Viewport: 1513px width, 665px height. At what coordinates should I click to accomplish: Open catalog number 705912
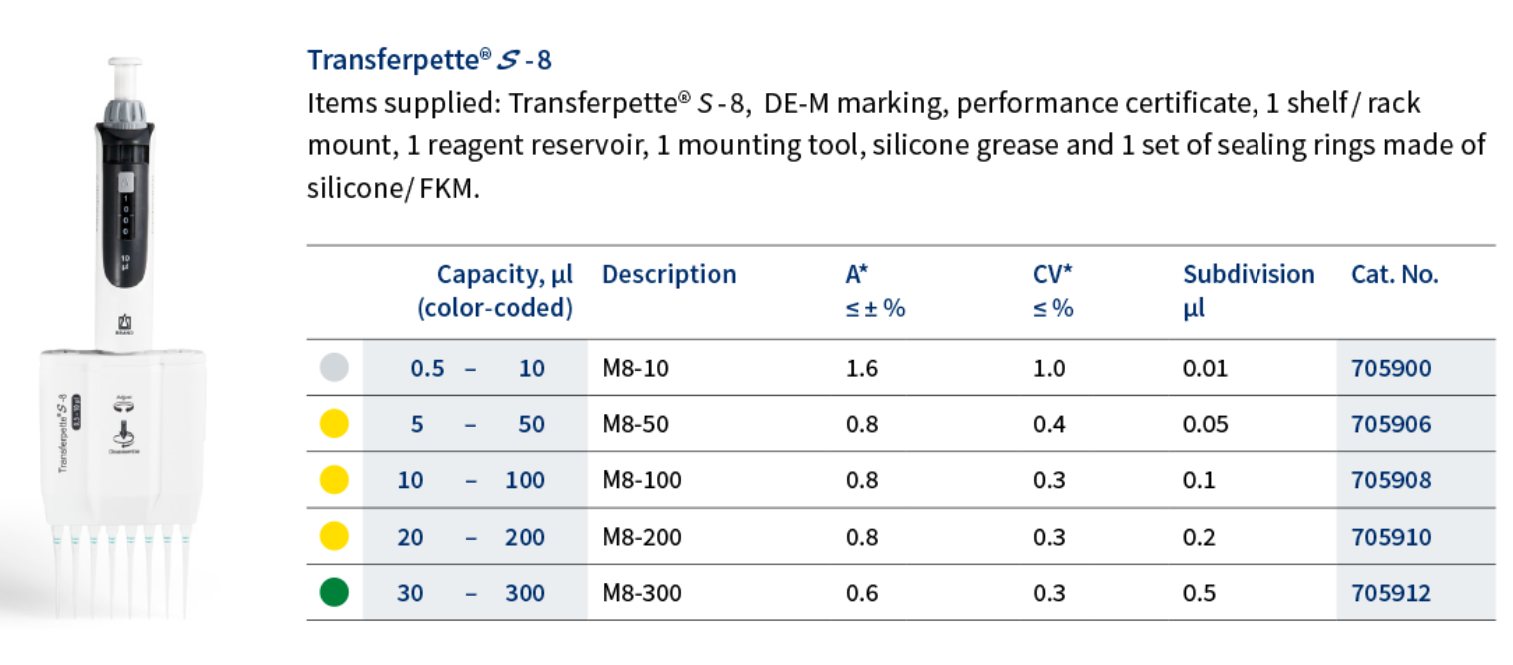coord(1391,593)
